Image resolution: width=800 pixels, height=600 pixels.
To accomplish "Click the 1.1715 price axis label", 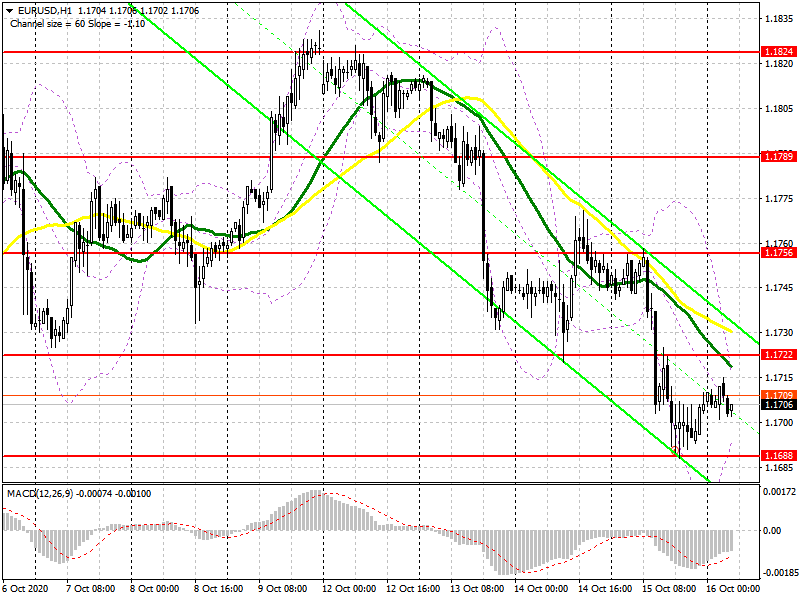I will click(779, 378).
